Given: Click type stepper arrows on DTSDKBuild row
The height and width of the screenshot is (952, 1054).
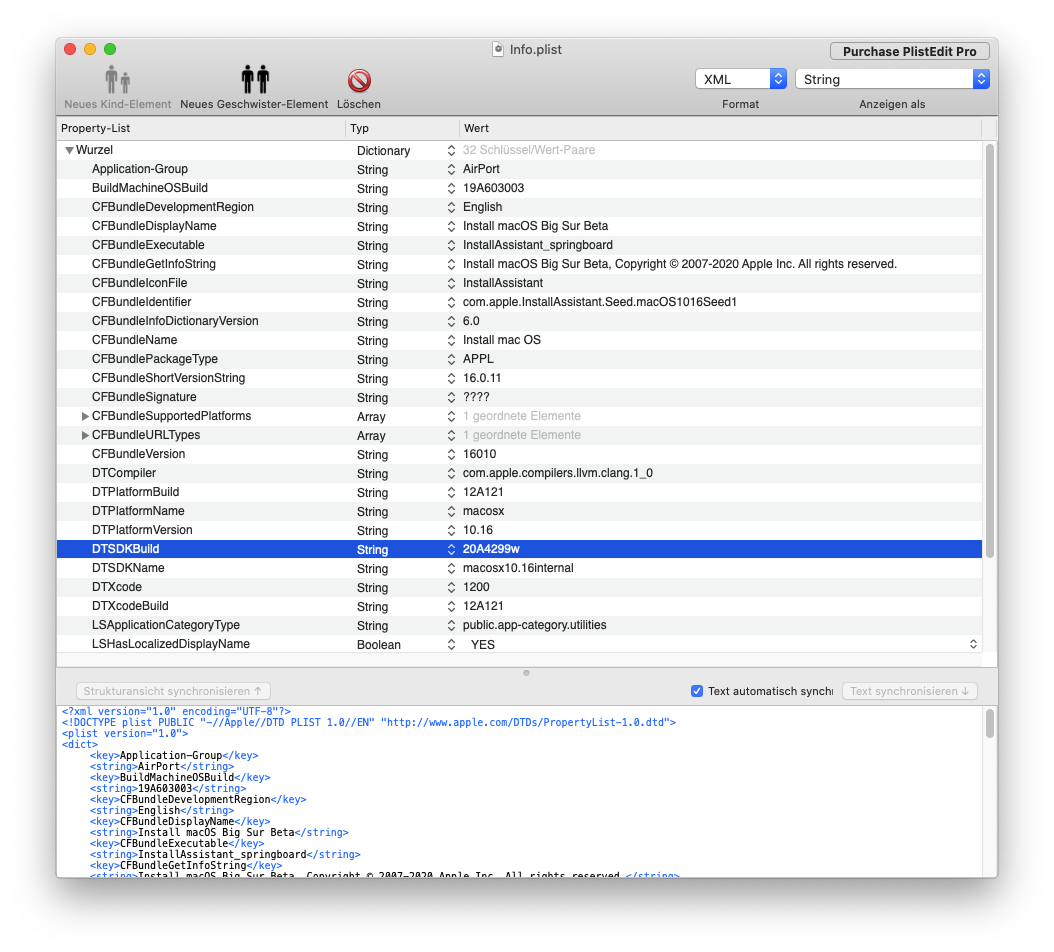Looking at the screenshot, I should [x=451, y=549].
